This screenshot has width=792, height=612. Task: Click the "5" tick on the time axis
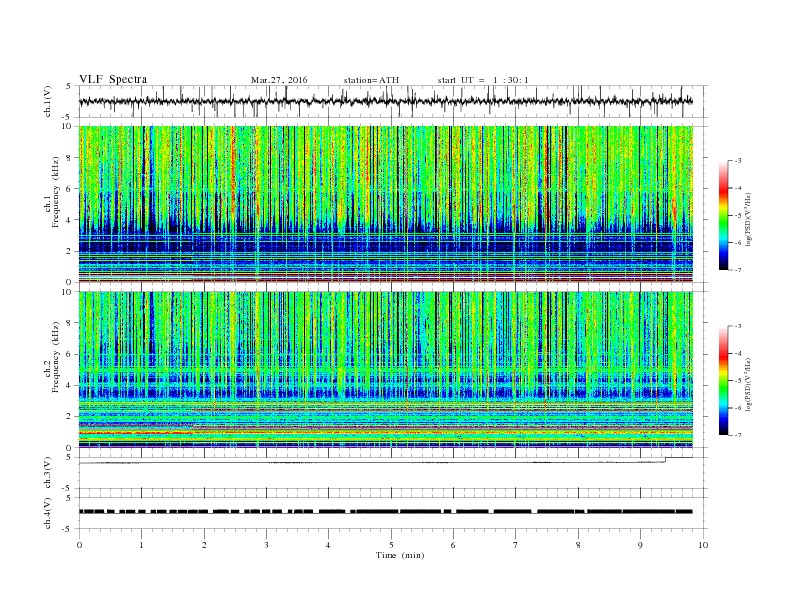391,545
